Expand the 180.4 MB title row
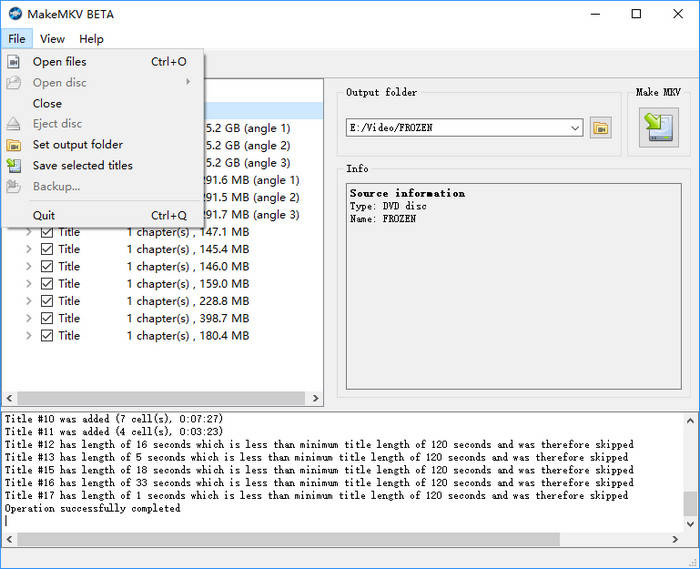This screenshot has height=569, width=700. click(29, 336)
